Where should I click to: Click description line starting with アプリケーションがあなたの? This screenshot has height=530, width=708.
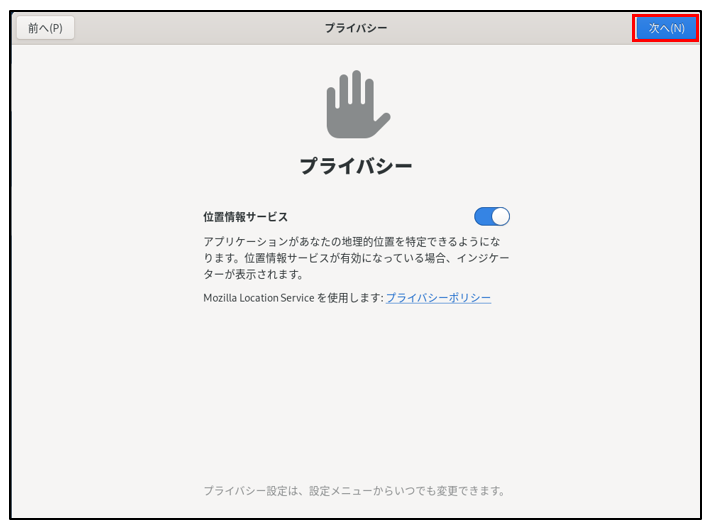coord(355,242)
